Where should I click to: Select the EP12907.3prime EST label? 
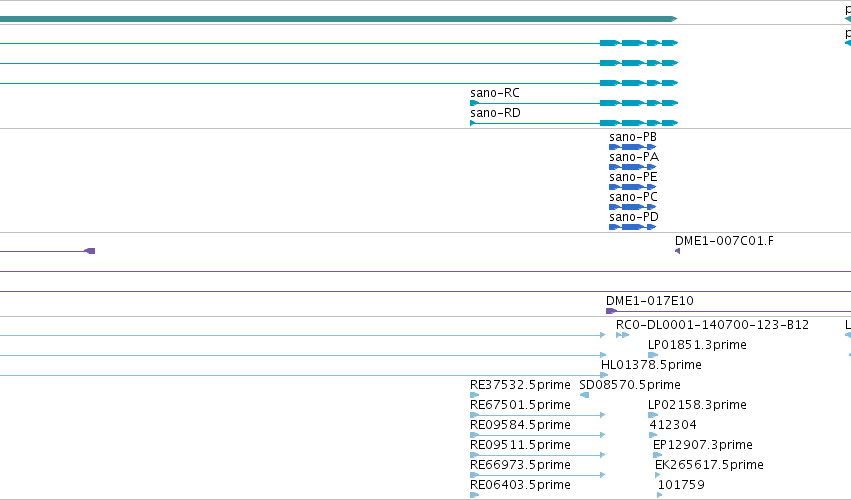703,445
